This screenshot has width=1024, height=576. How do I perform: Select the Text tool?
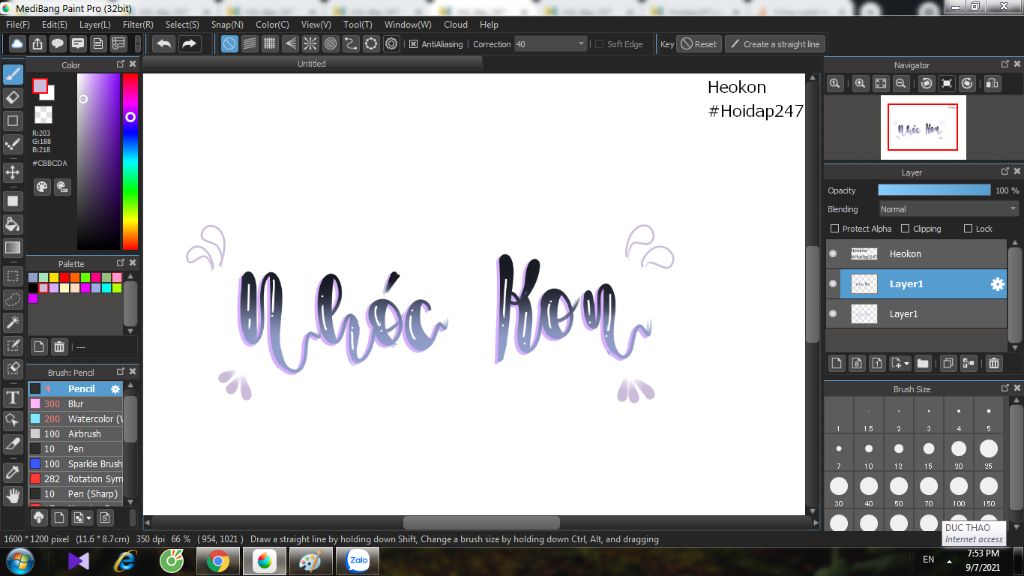13,397
